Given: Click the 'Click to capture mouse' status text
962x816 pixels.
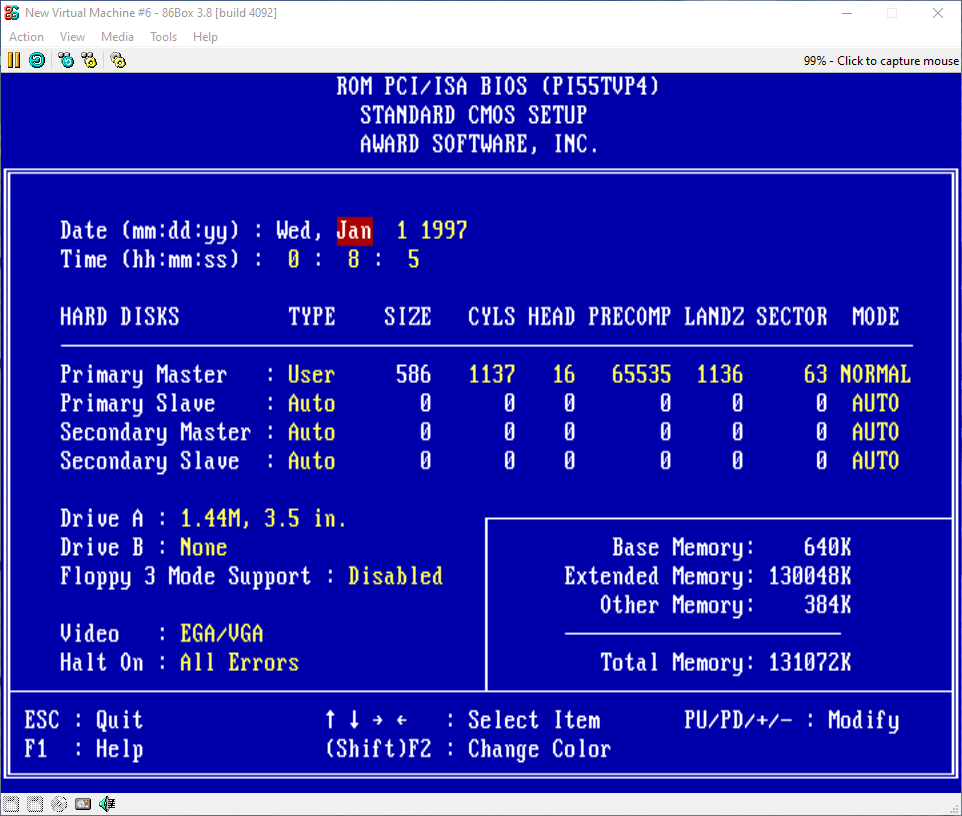Looking at the screenshot, I should click(x=880, y=61).
